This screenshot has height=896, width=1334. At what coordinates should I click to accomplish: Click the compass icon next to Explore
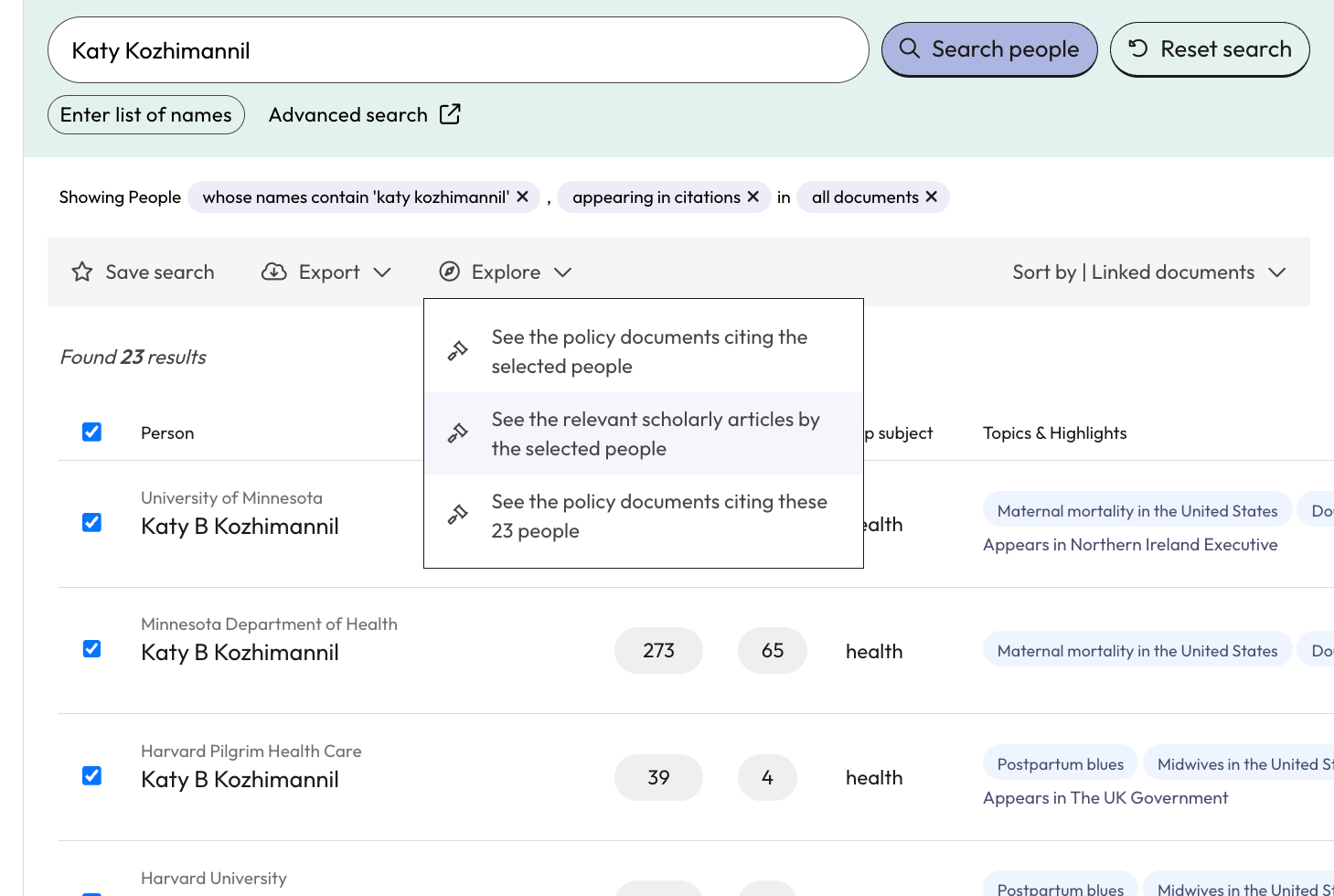[x=450, y=272]
